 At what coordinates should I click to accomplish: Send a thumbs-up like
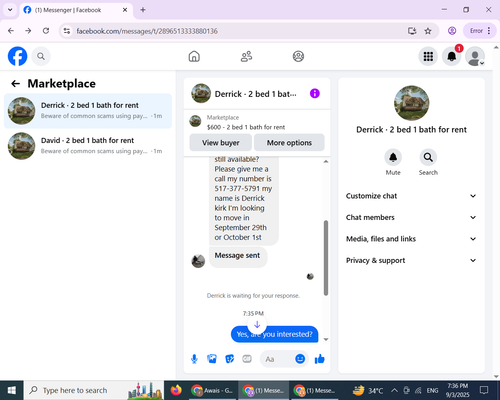click(x=320, y=359)
